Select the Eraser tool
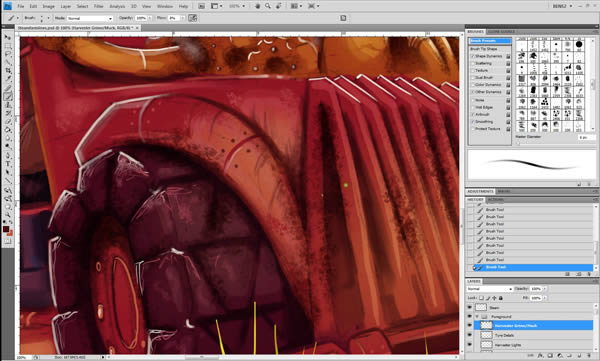 8,122
